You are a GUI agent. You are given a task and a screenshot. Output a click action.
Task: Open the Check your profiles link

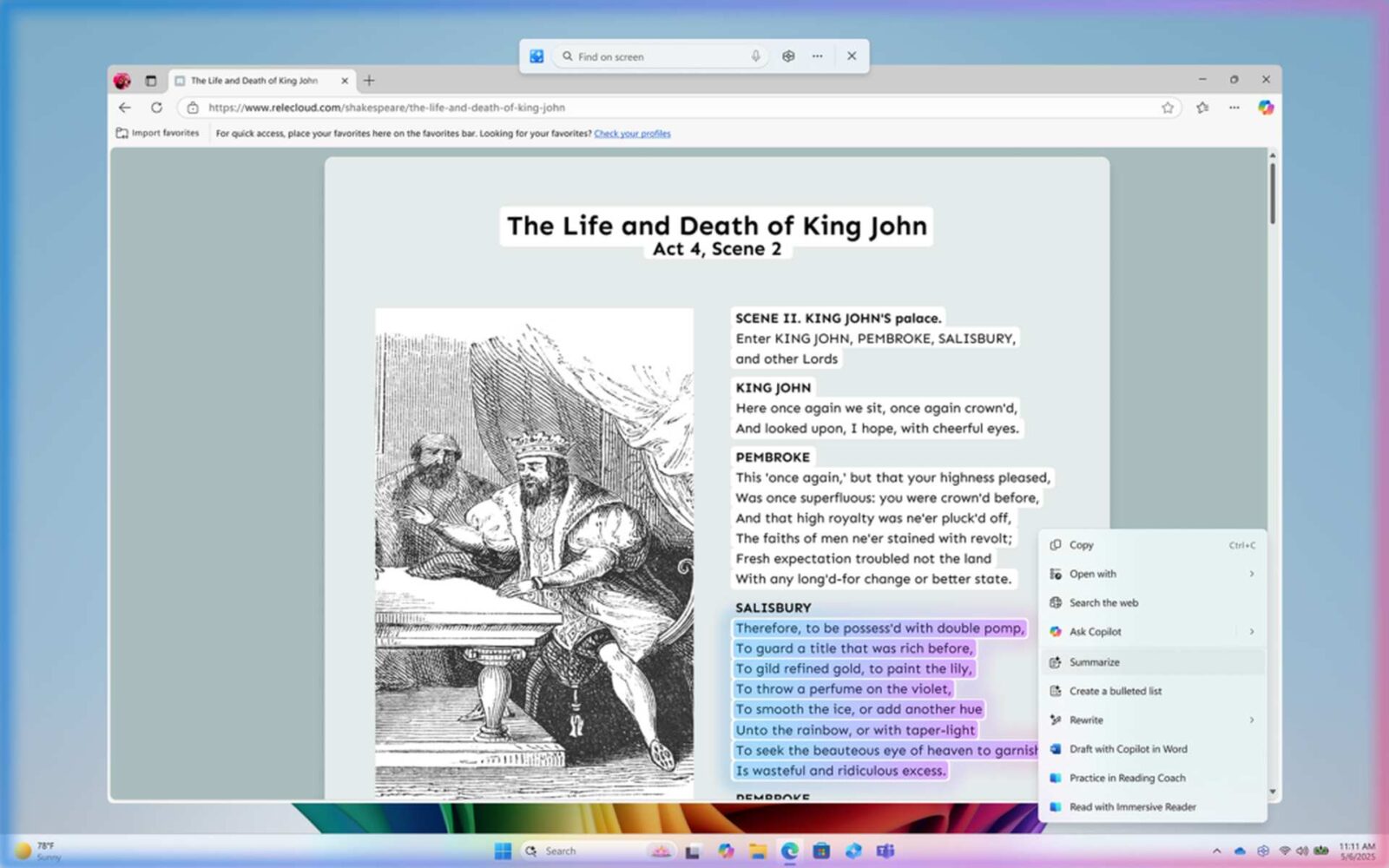pos(632,133)
